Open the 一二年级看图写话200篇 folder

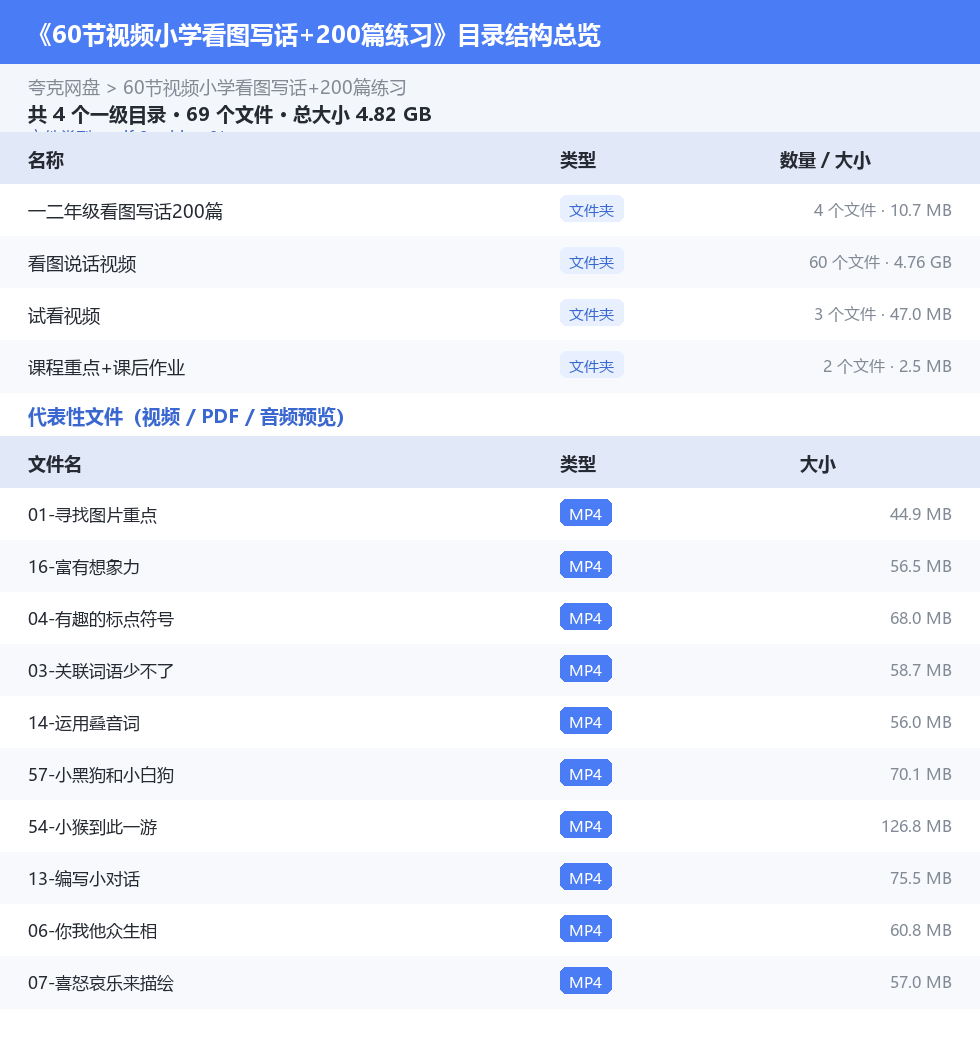coord(125,211)
